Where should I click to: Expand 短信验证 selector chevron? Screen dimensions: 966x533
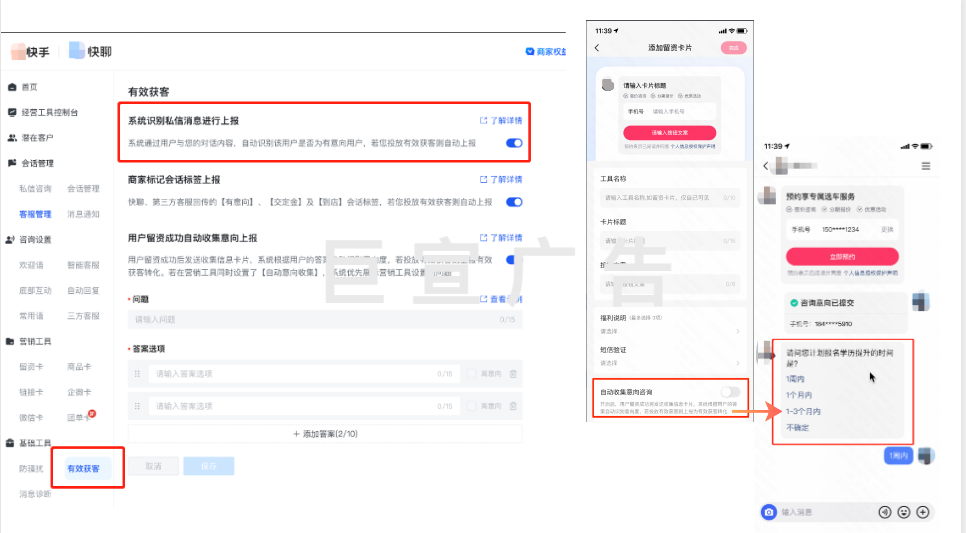coord(738,363)
